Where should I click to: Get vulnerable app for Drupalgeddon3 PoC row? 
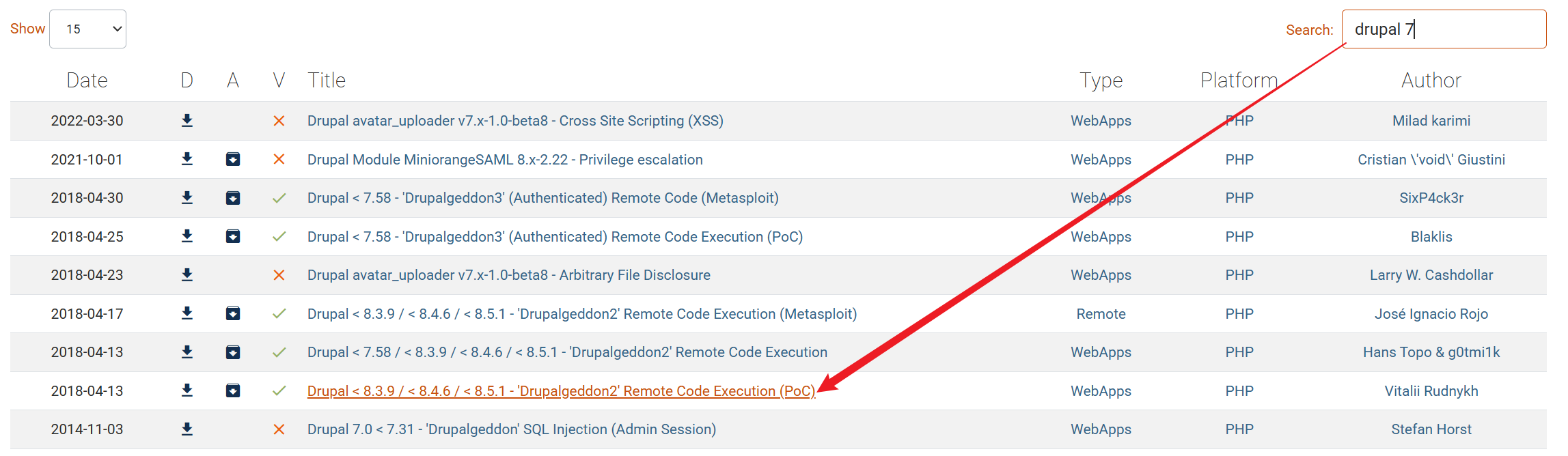pos(233,236)
